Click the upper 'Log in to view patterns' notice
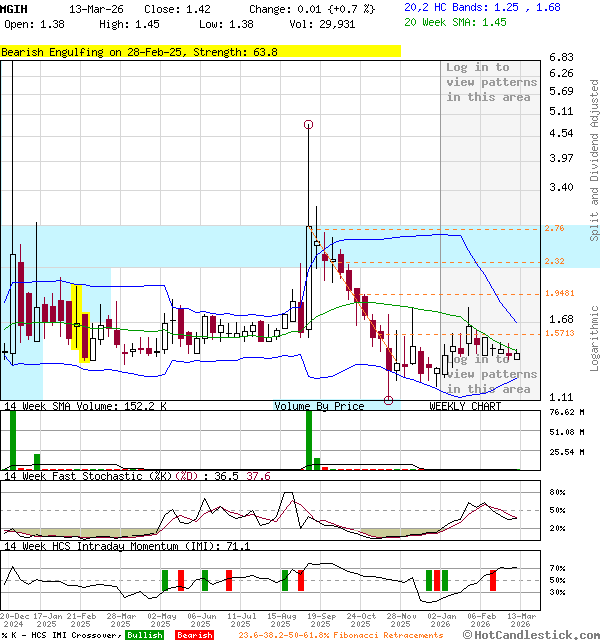 pos(491,82)
